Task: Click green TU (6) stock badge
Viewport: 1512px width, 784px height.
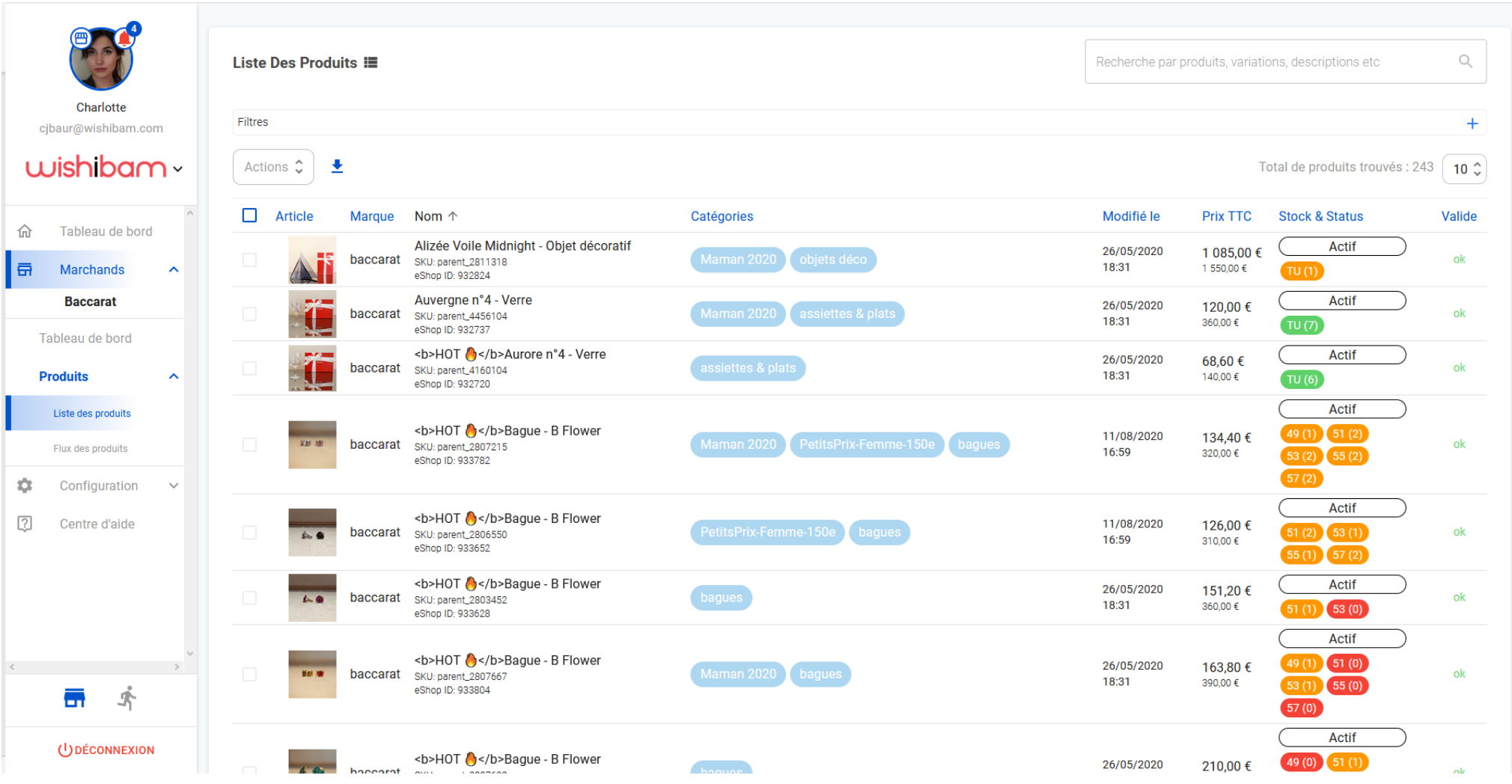Action: [x=1302, y=379]
